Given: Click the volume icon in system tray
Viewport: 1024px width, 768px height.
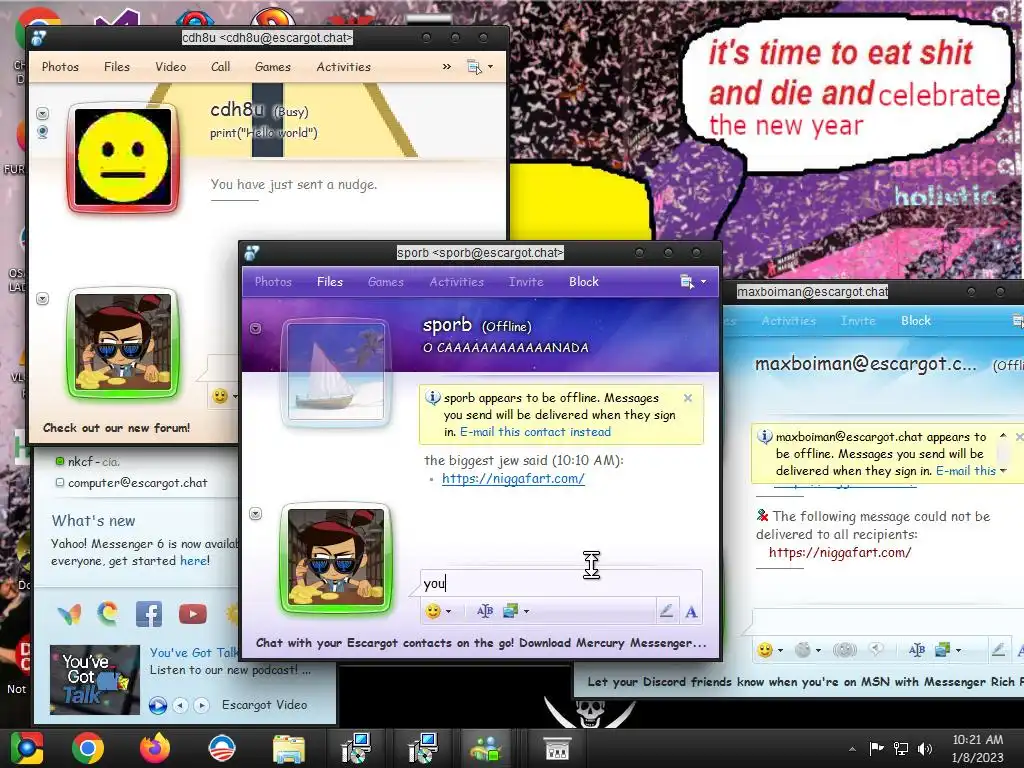Looking at the screenshot, I should (x=925, y=749).
